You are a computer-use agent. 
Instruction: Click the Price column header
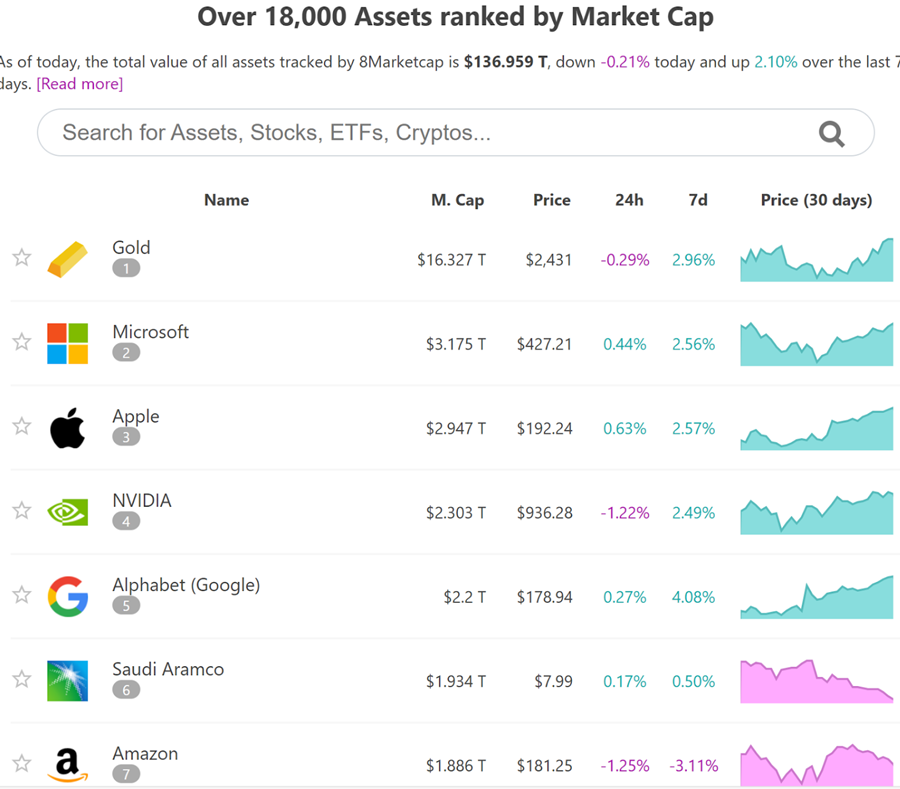[551, 200]
